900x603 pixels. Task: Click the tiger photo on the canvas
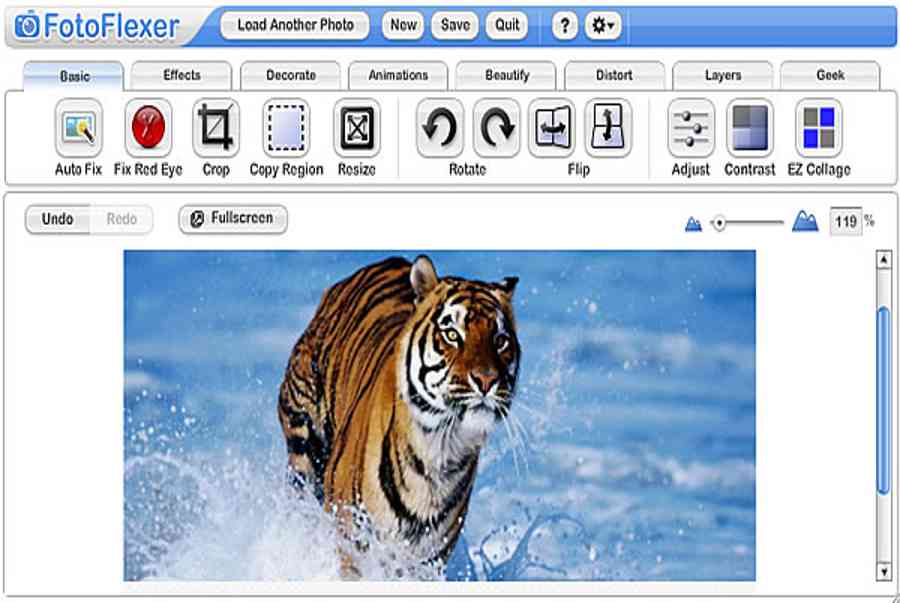(x=440, y=415)
